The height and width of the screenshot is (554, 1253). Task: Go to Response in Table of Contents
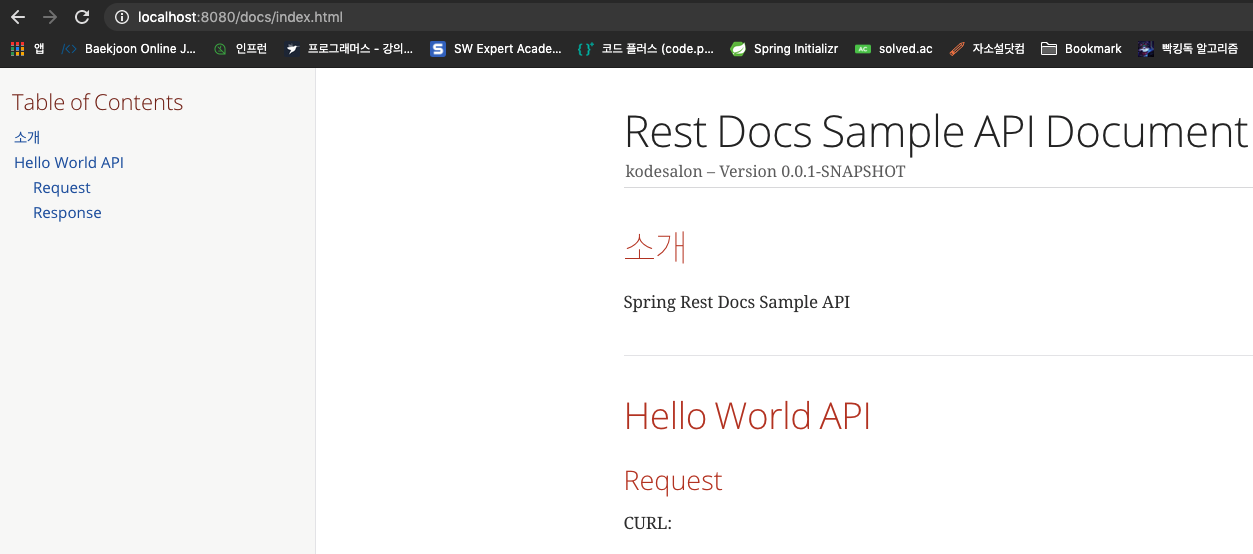point(67,212)
